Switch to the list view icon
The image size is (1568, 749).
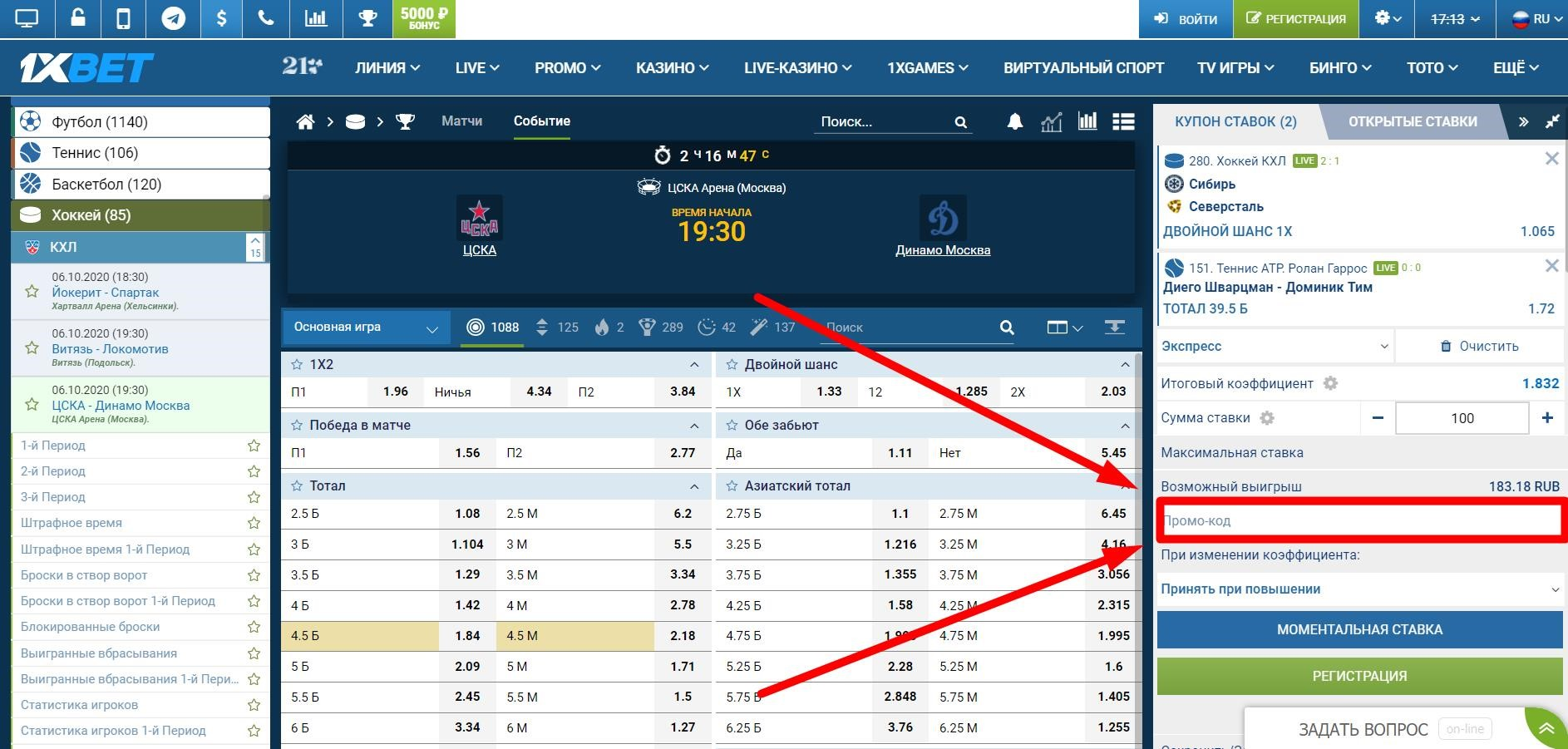[x=1123, y=122]
